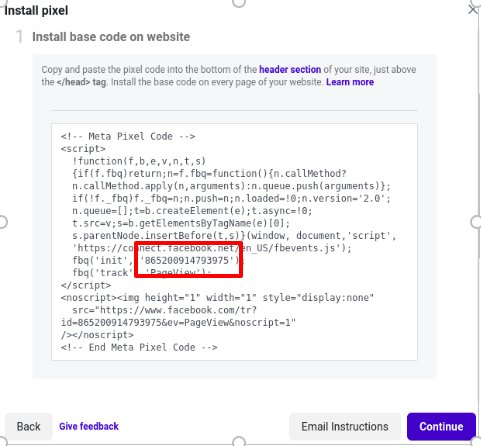The height and width of the screenshot is (446, 481).
Task: Click the Email Instructions button
Action: click(345, 426)
